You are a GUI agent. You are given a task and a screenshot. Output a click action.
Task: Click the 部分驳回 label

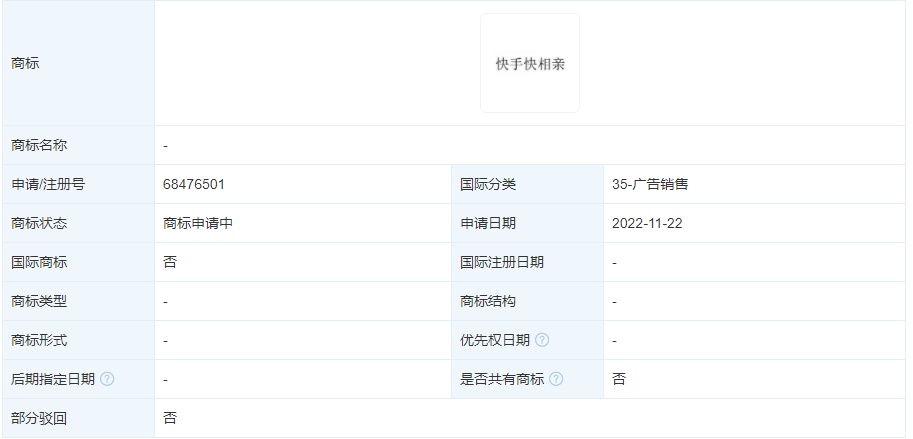click(39, 418)
